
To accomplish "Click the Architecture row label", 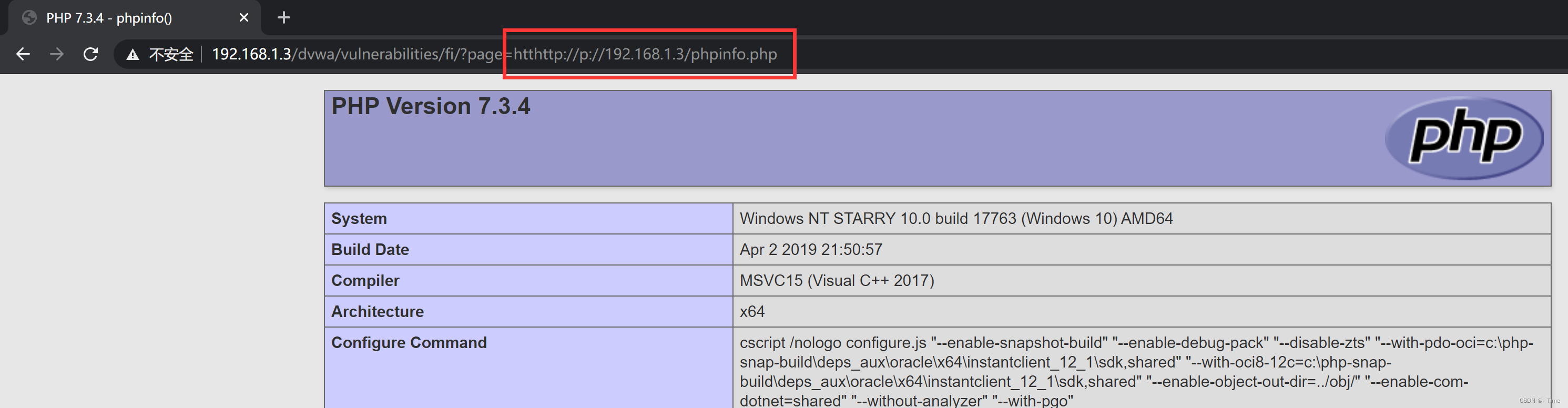I will point(378,312).
